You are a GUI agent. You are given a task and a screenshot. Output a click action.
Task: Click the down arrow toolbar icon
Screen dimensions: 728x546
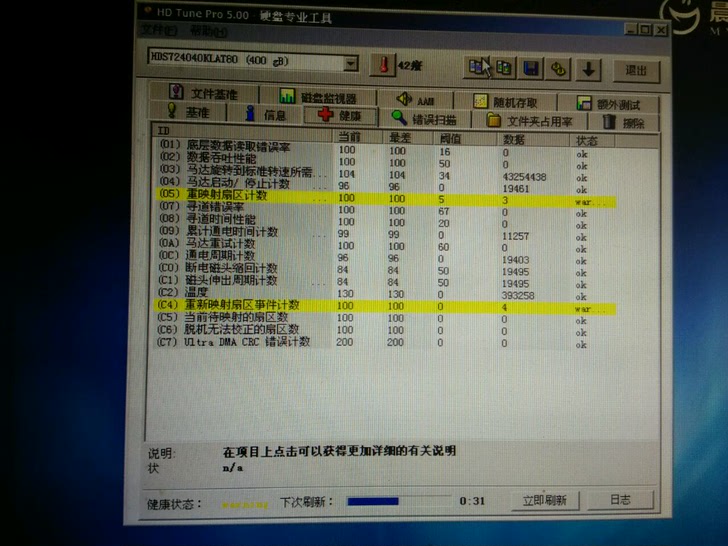[589, 70]
